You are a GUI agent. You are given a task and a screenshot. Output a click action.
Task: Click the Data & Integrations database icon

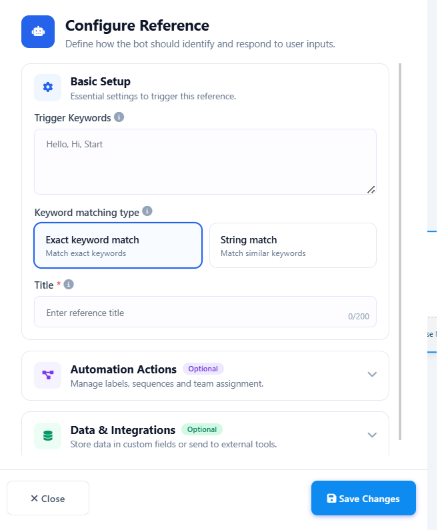48,436
